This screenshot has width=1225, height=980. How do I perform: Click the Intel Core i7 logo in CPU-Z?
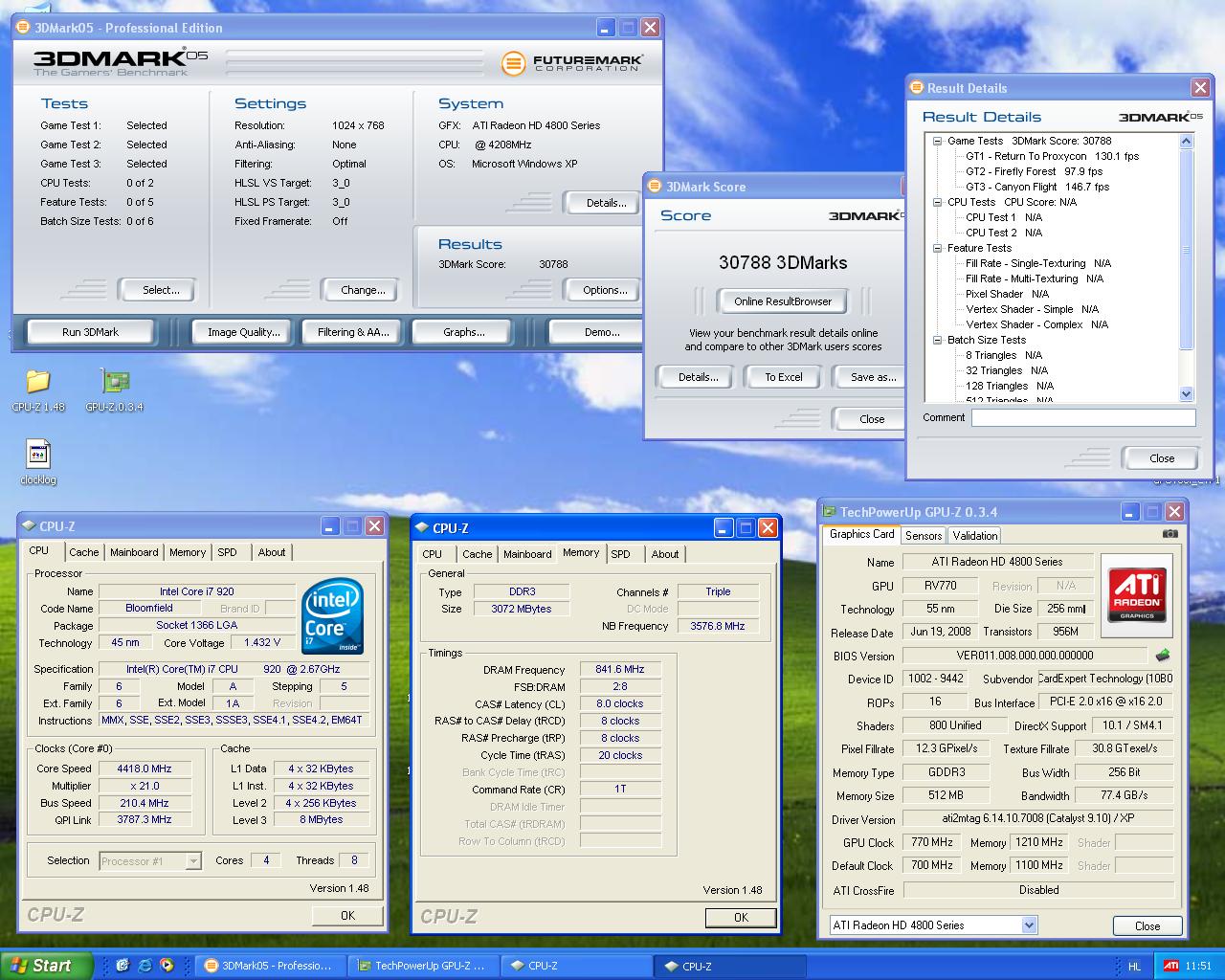[331, 617]
